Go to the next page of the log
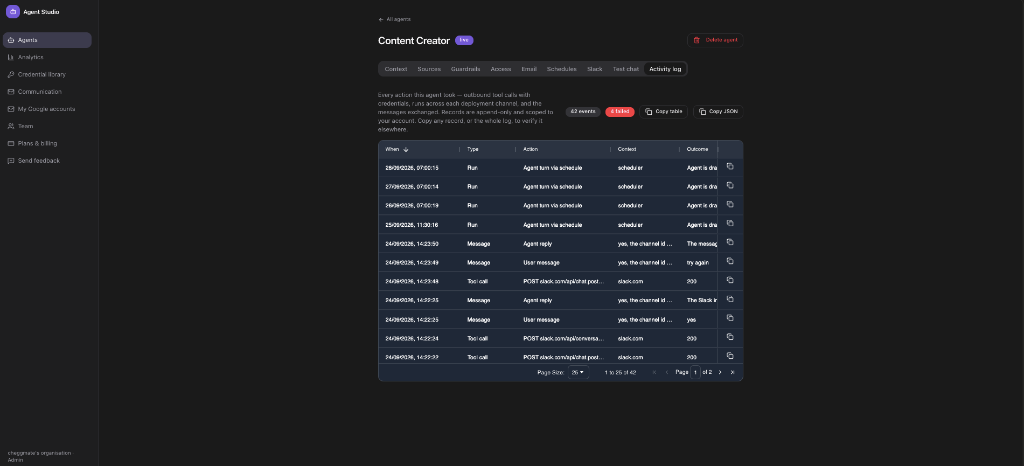 [720, 372]
